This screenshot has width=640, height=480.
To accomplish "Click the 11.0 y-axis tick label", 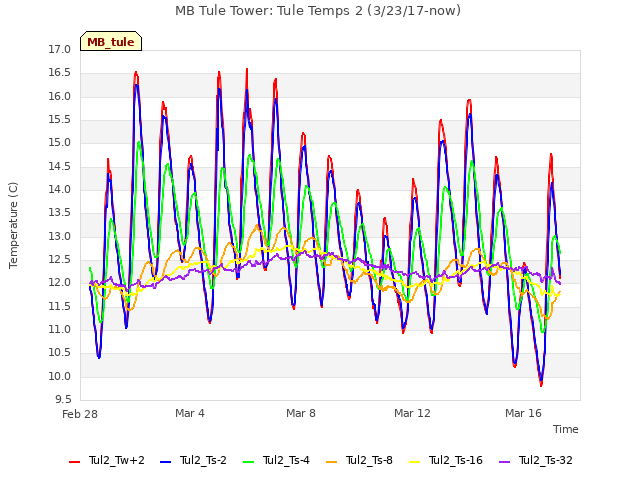I will point(60,330).
